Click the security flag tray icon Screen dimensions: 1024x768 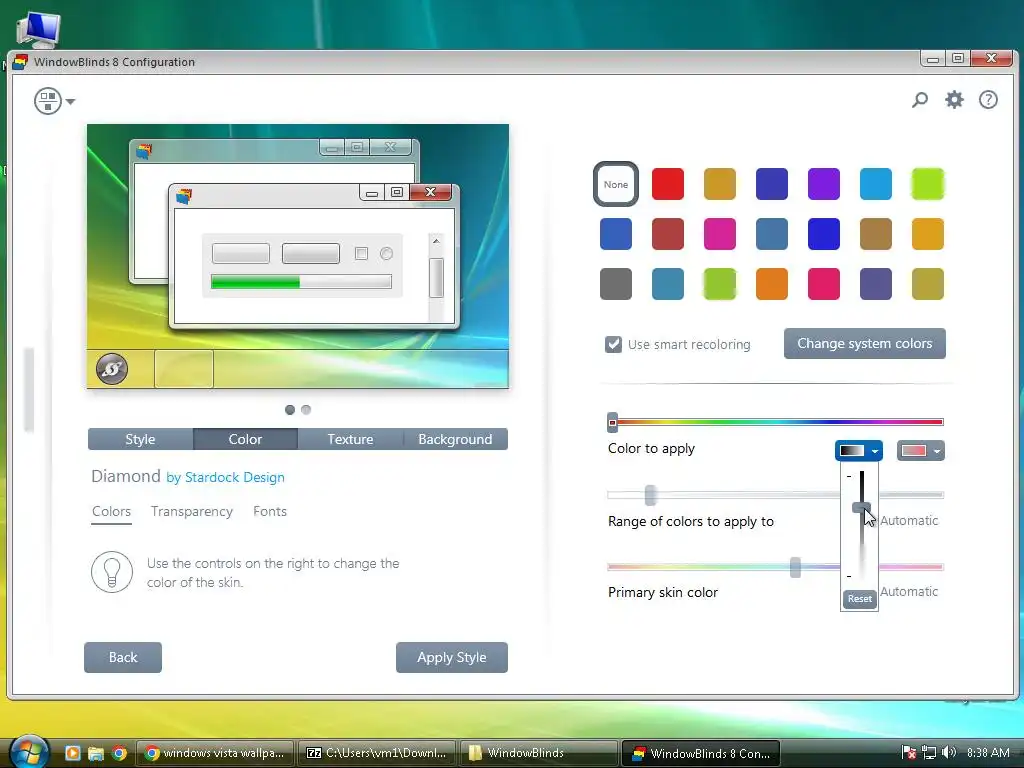908,753
